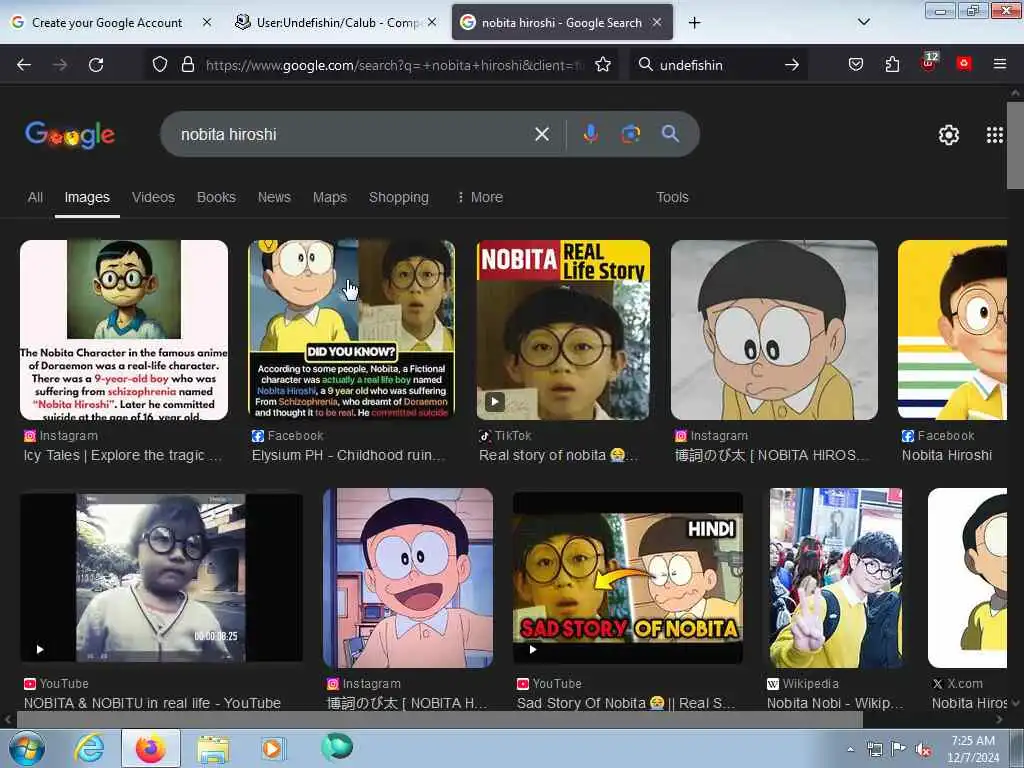List all tabs with the dropdown arrow
The width and height of the screenshot is (1024, 768).
pos(863,22)
